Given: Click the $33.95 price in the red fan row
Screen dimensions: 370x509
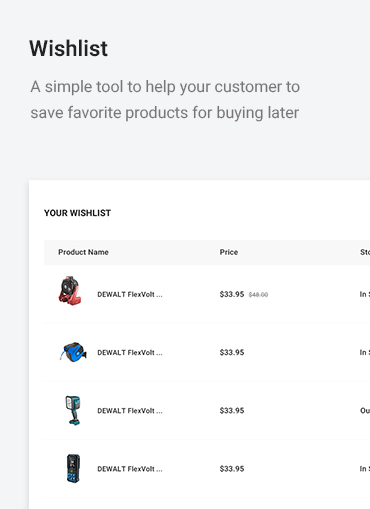Looking at the screenshot, I should 232,294.
